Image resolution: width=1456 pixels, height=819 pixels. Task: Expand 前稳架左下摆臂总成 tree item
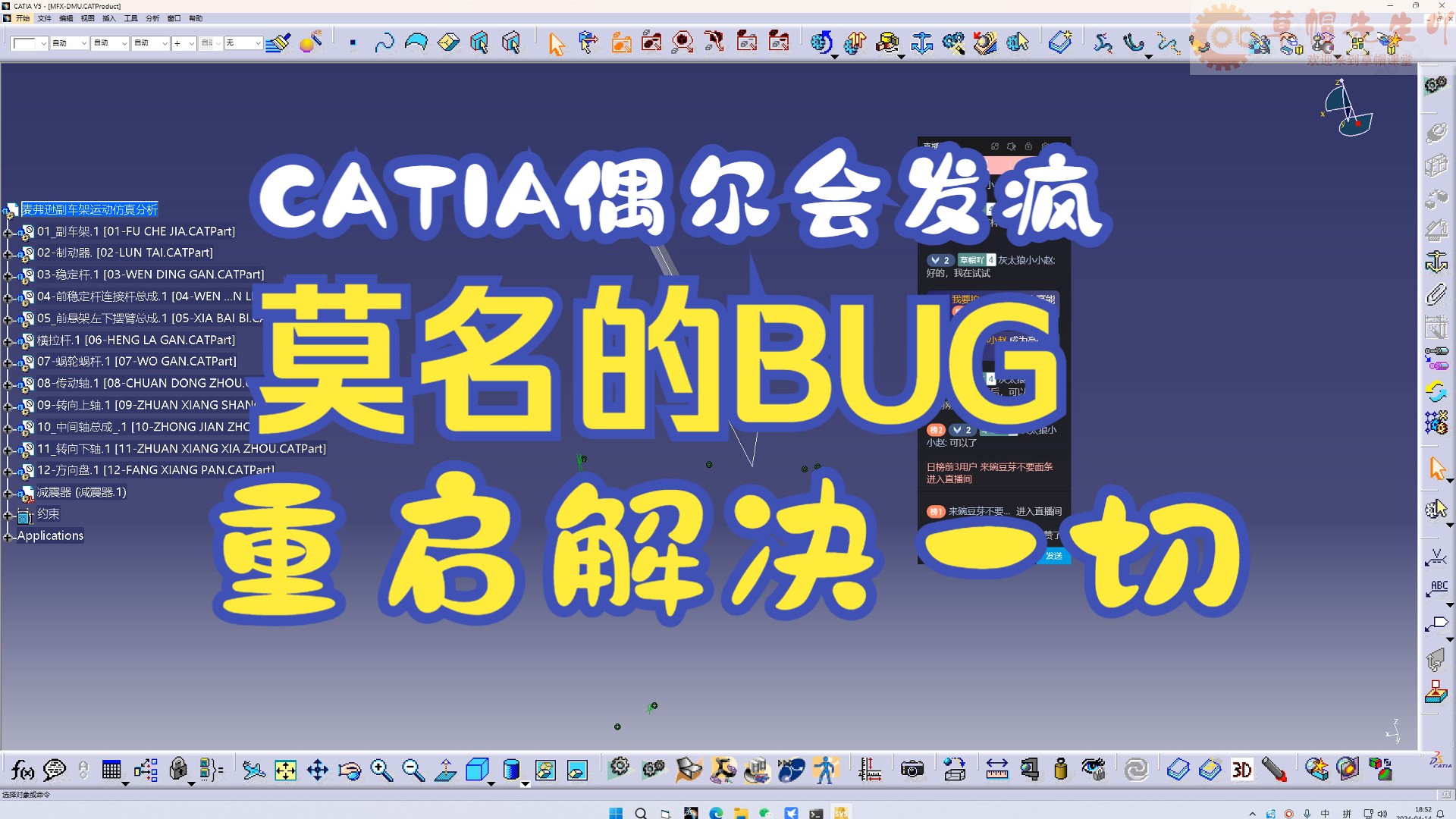point(9,318)
